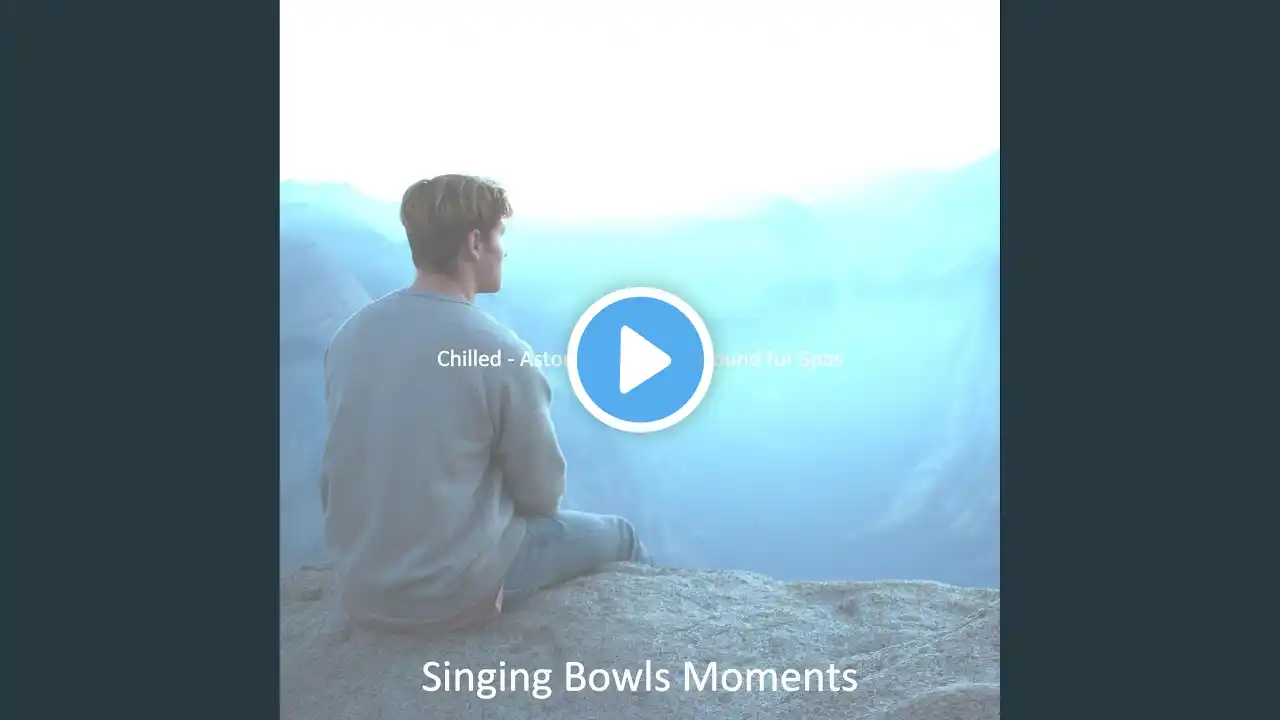Click the white triangle inside play button
The image size is (1280, 720).
point(645,360)
